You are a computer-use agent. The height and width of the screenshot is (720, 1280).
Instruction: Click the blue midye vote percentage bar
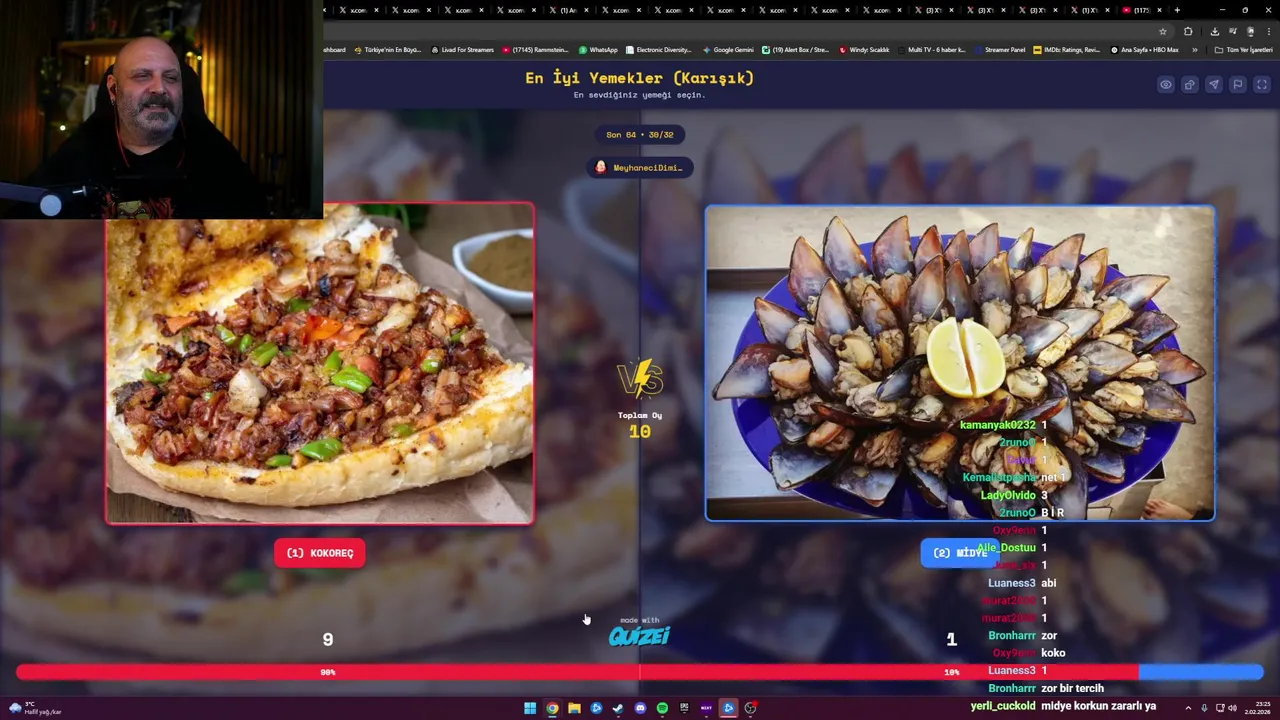(1201, 672)
